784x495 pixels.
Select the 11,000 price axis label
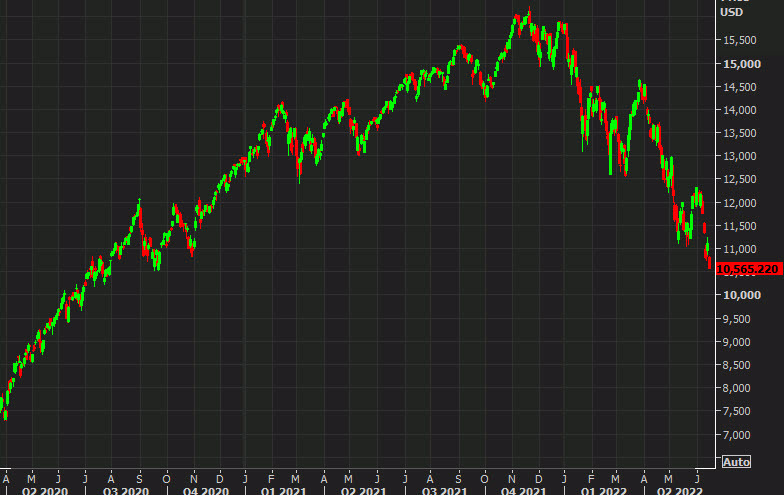(740, 249)
